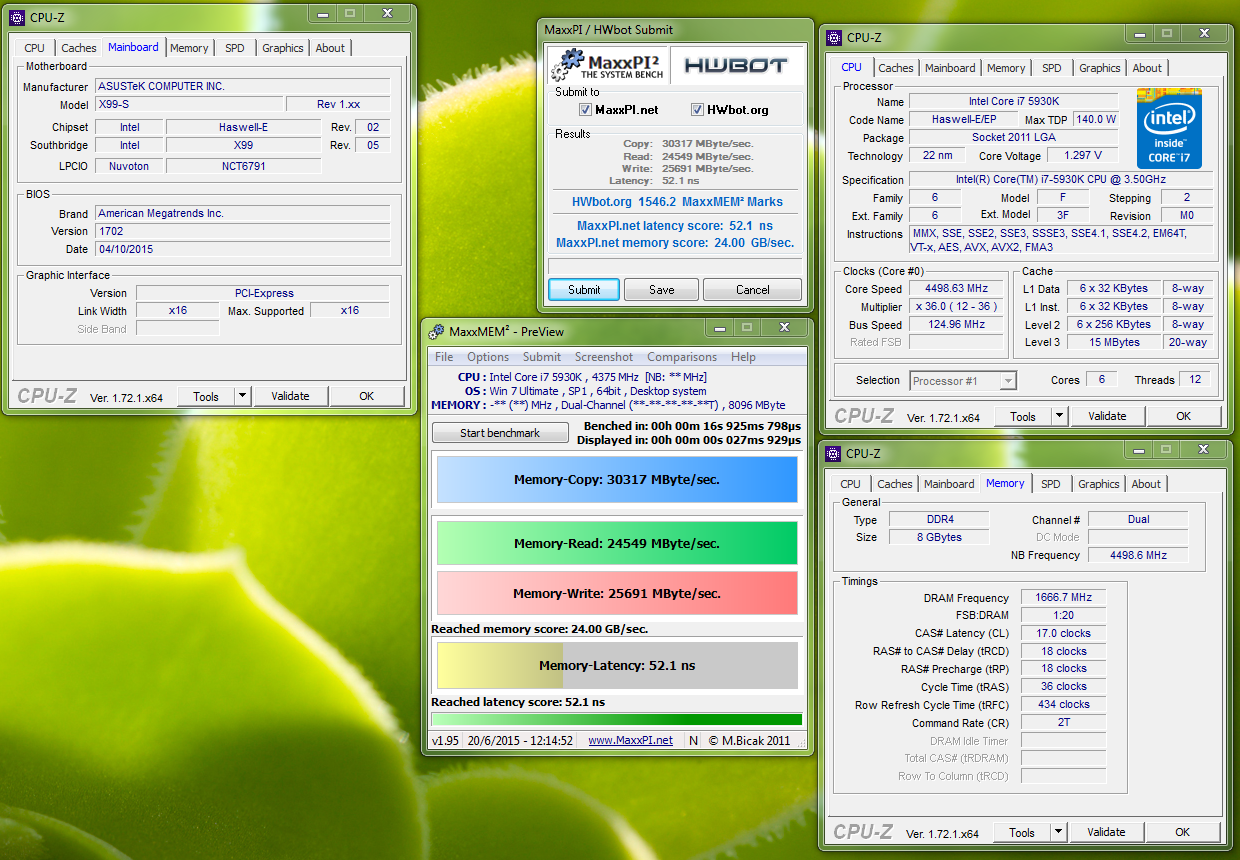This screenshot has width=1240, height=860.
Task: Select SPD tab in Memory window
Action: click(1051, 484)
